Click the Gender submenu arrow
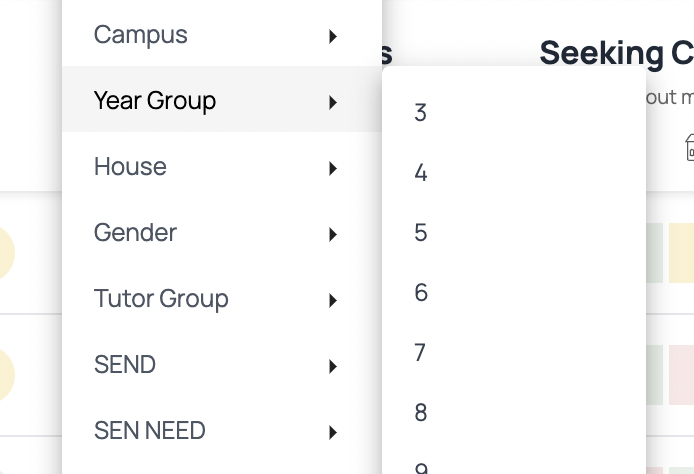The height and width of the screenshot is (474, 694). 333,235
